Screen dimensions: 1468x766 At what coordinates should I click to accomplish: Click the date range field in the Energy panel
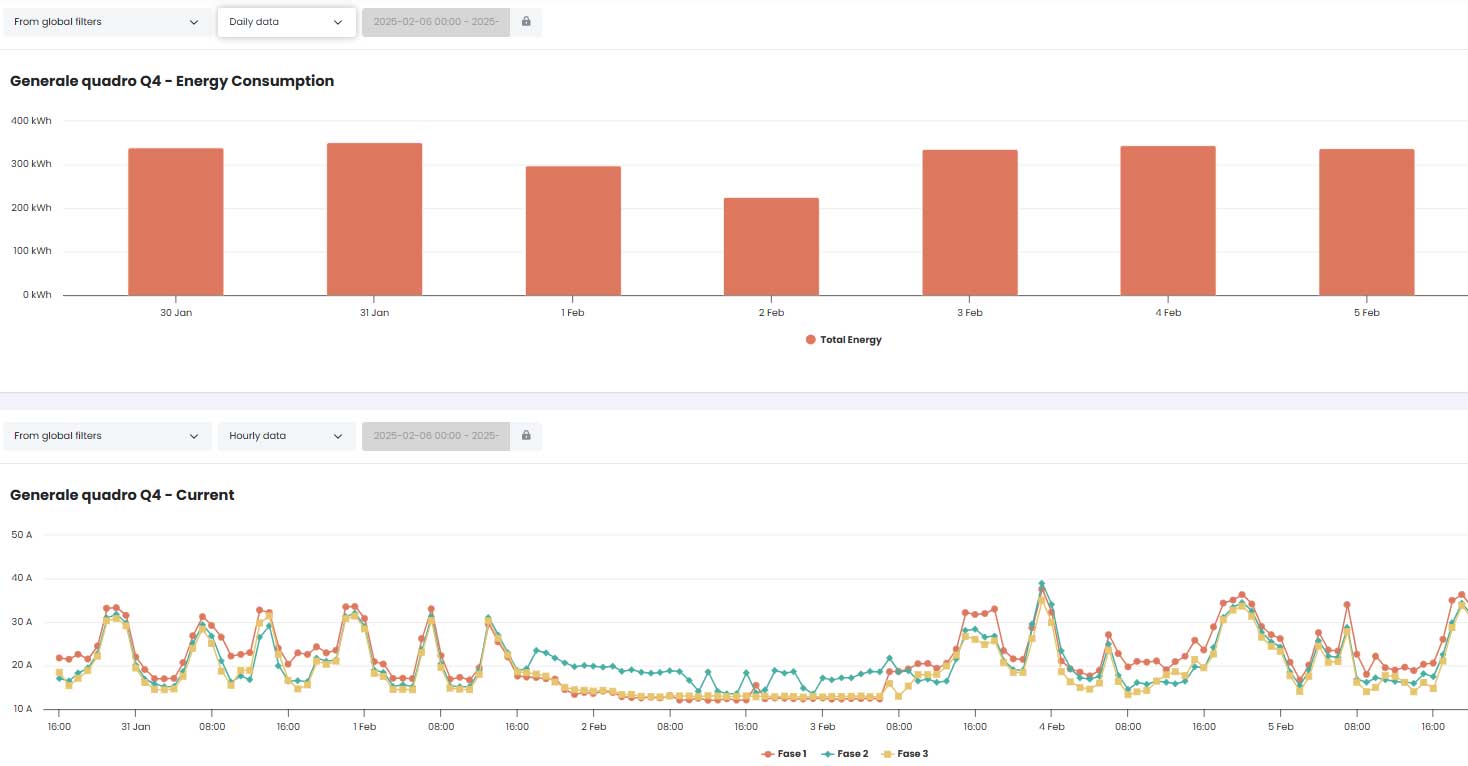click(436, 22)
